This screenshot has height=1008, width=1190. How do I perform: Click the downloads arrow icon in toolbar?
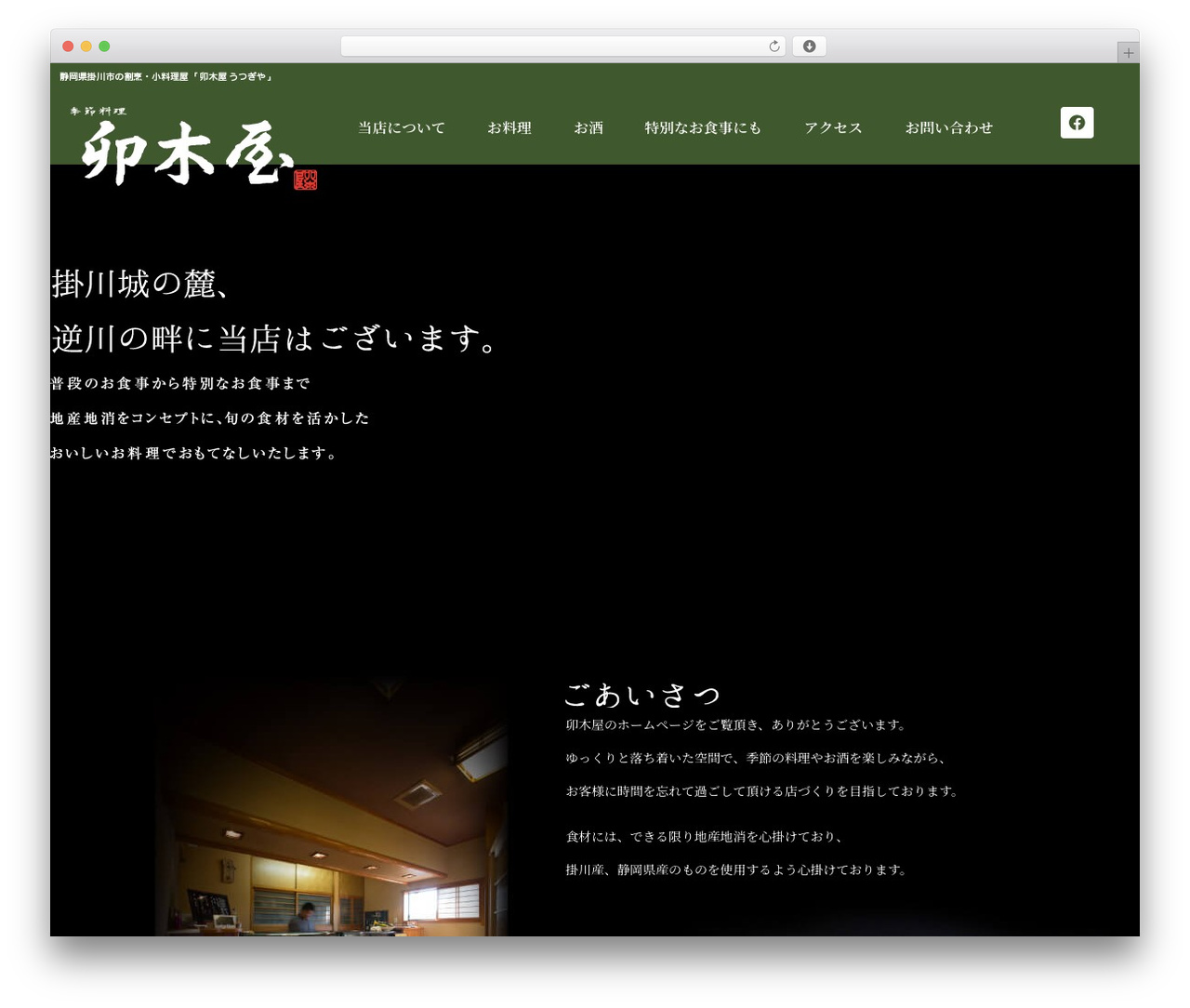coord(810,46)
